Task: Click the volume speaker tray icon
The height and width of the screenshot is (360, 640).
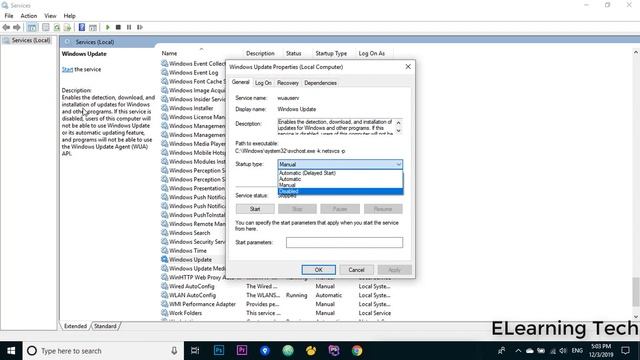Action: tap(563, 351)
